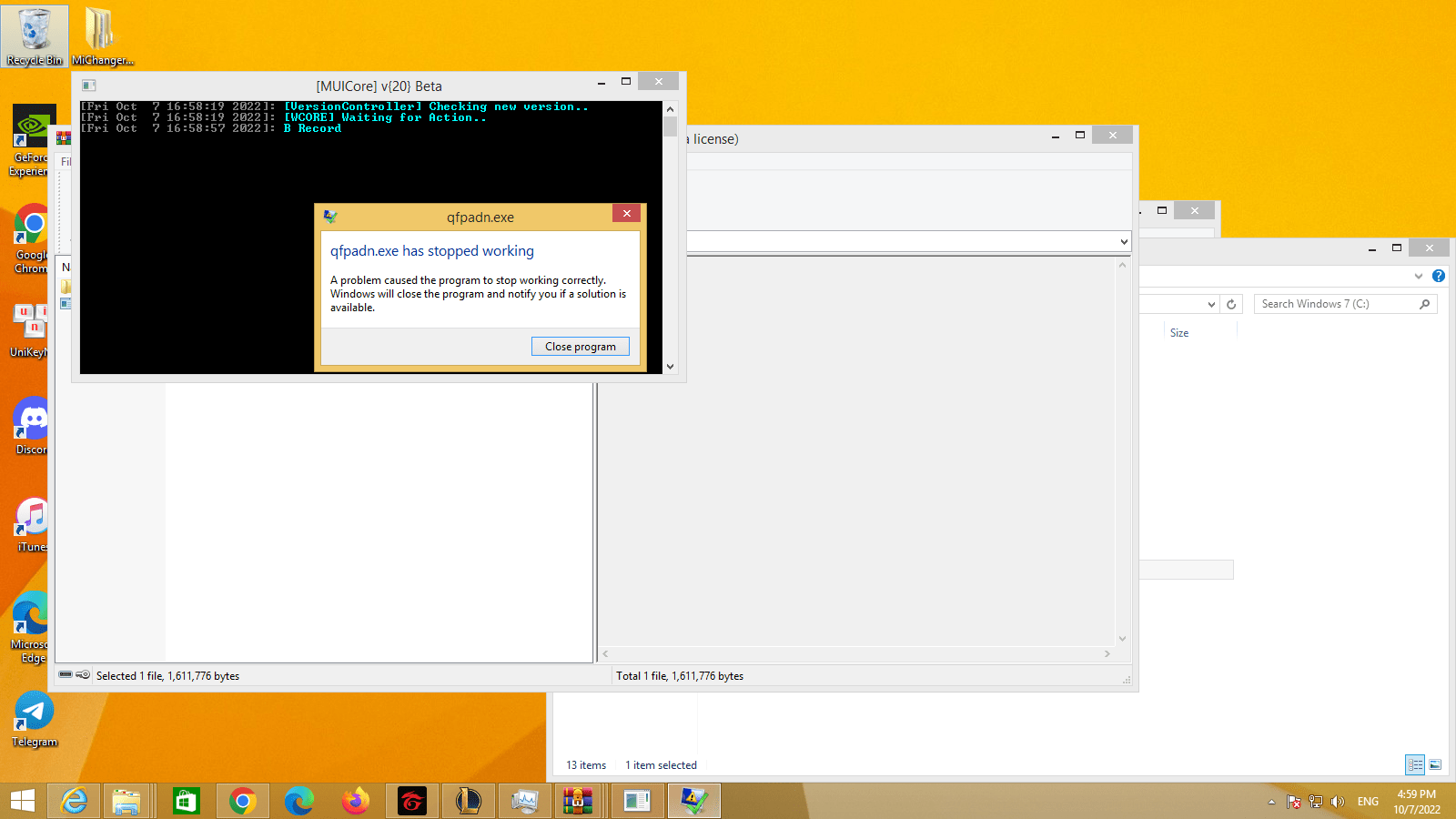Launch Firefox from the taskbar

355,802
